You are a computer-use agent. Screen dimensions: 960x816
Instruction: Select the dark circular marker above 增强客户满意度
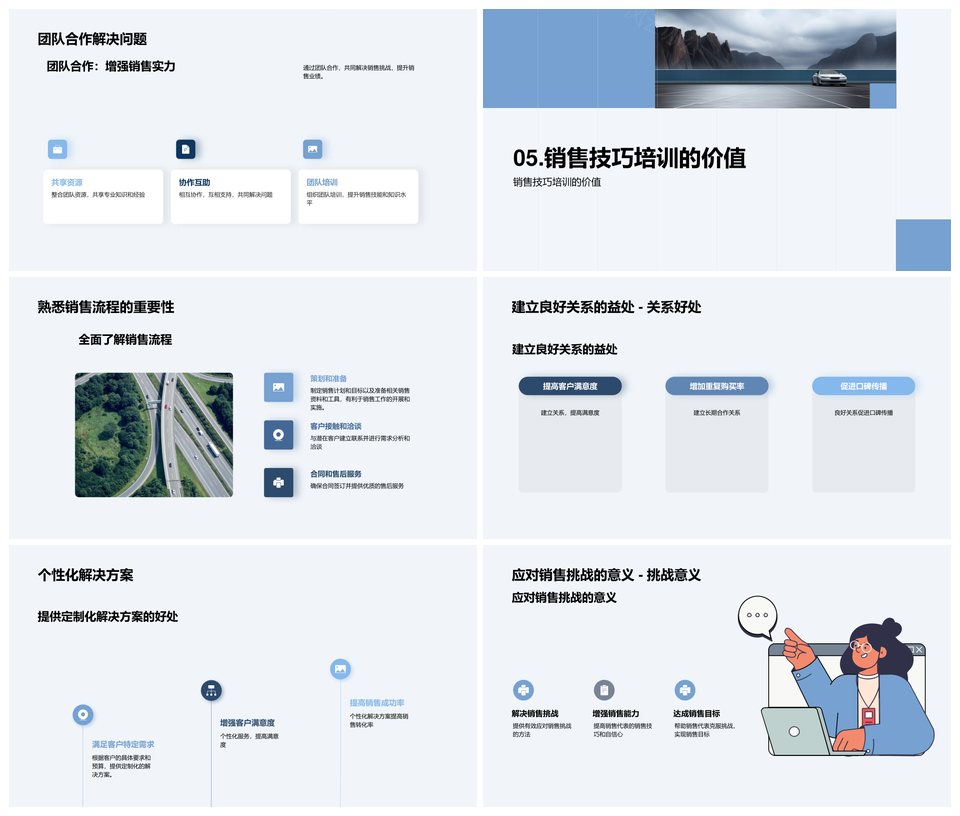tap(211, 690)
